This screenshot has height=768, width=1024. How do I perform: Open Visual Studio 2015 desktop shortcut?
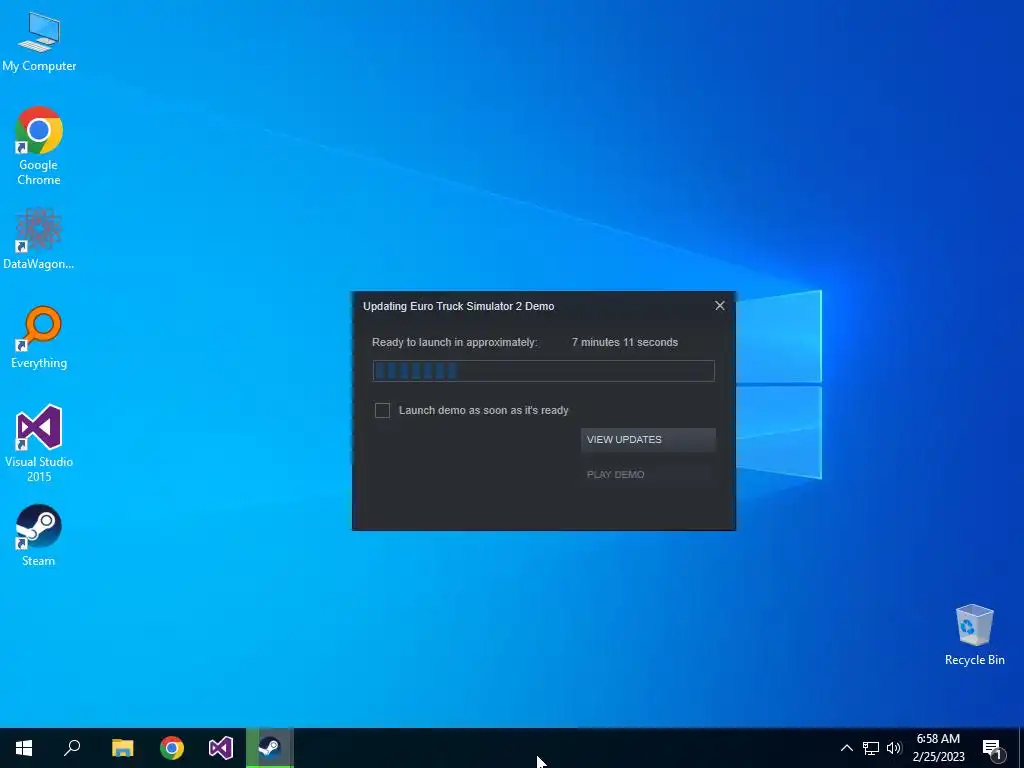[39, 443]
